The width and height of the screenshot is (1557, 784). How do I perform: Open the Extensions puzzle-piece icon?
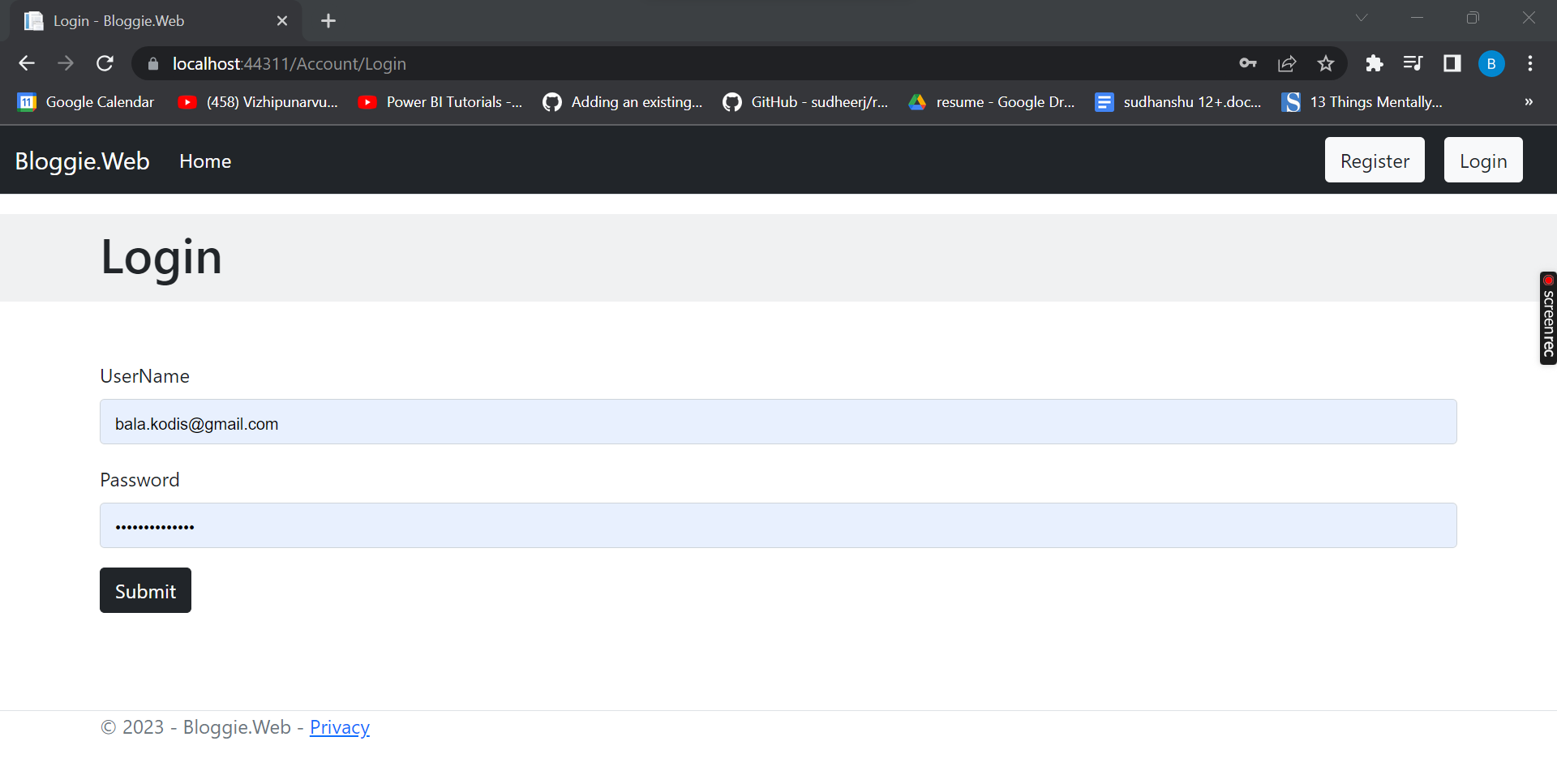(1375, 63)
